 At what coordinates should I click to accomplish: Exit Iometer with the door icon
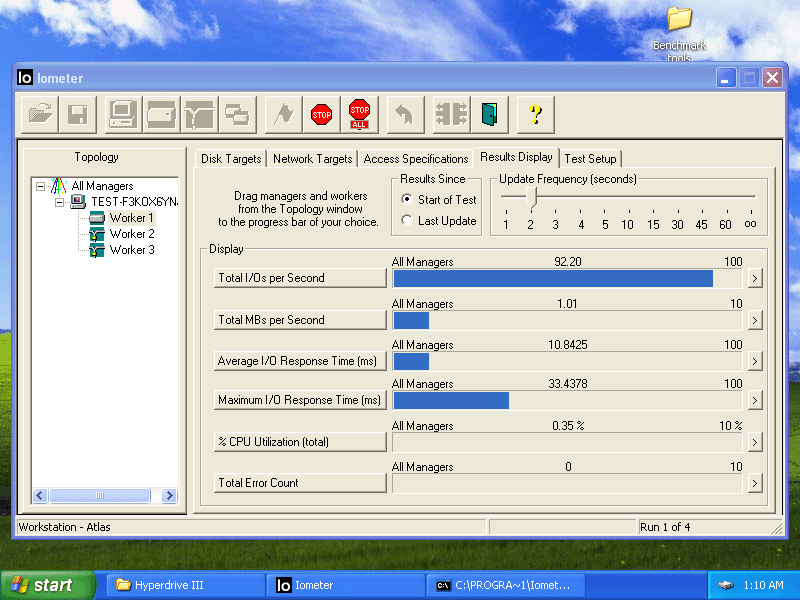pos(489,114)
